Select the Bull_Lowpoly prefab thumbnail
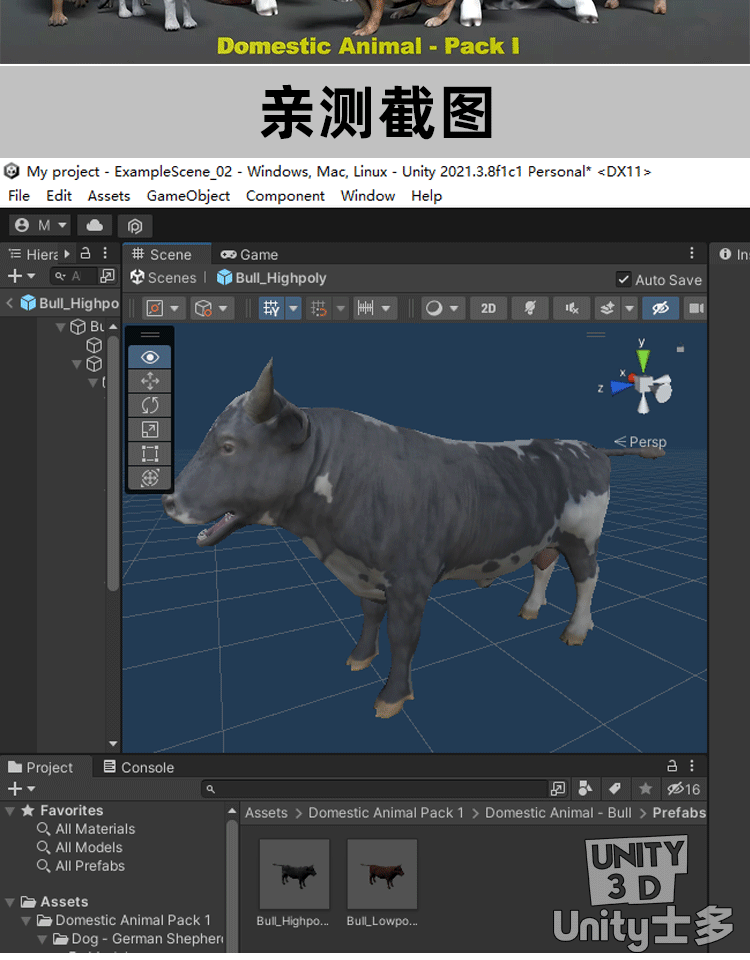Screen dimensions: 750x960 (x=382, y=875)
